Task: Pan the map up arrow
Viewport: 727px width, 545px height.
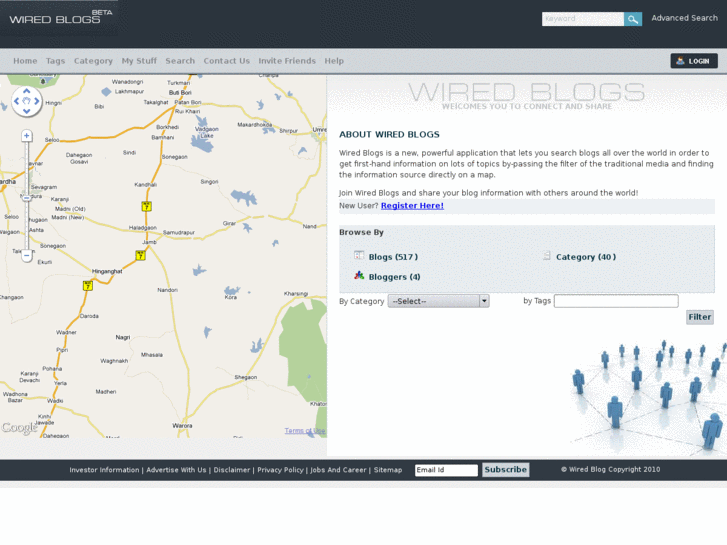Action: 26,91
